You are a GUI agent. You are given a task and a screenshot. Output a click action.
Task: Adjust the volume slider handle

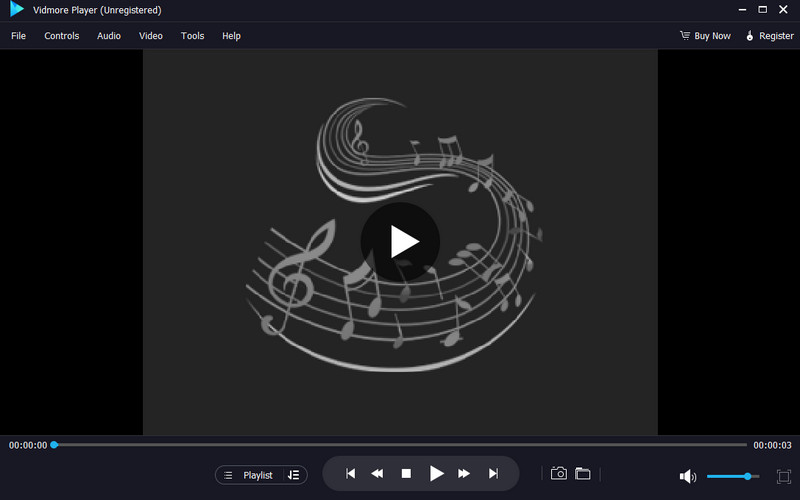click(x=747, y=476)
